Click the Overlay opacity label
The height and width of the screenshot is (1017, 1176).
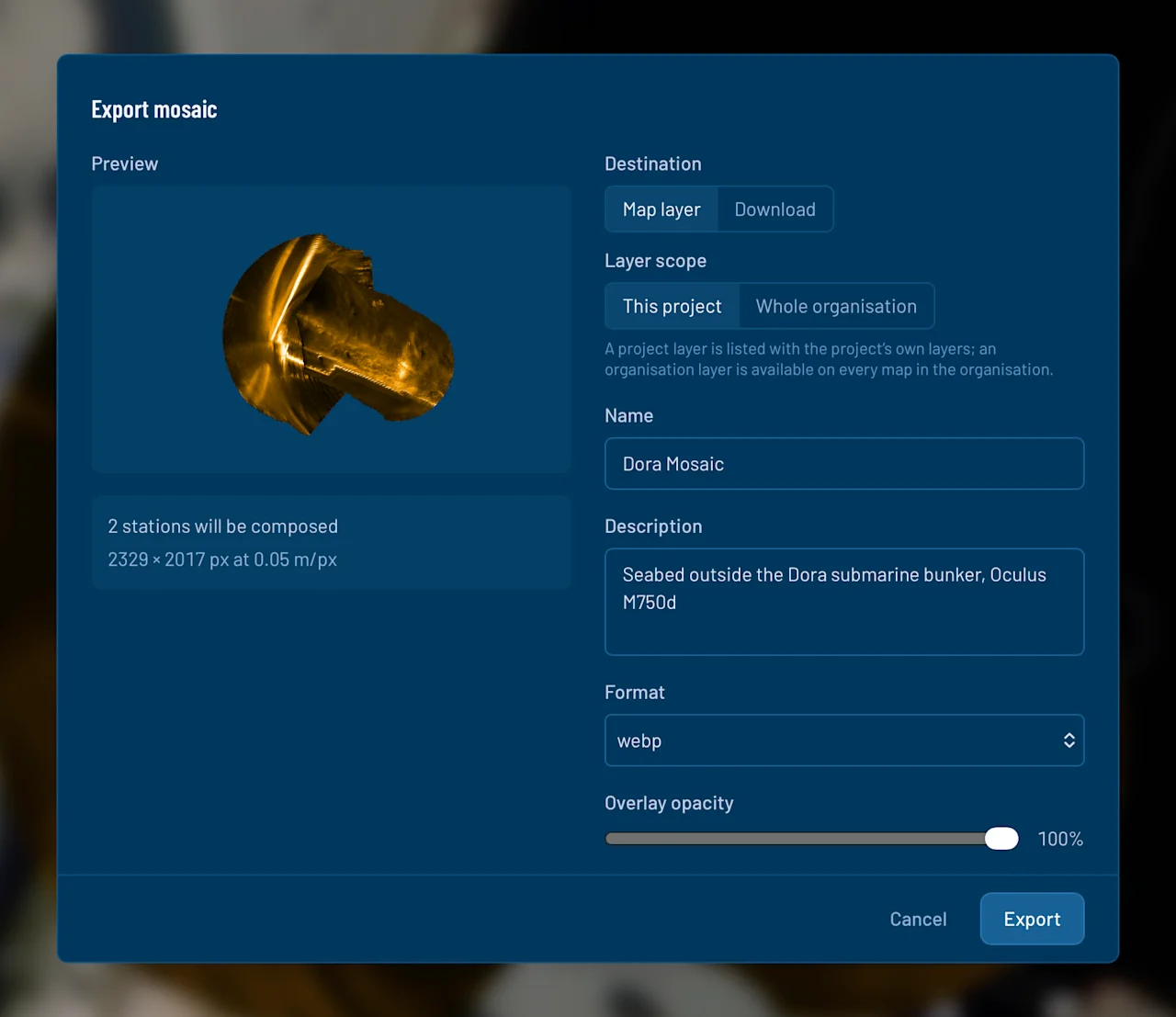pos(669,803)
